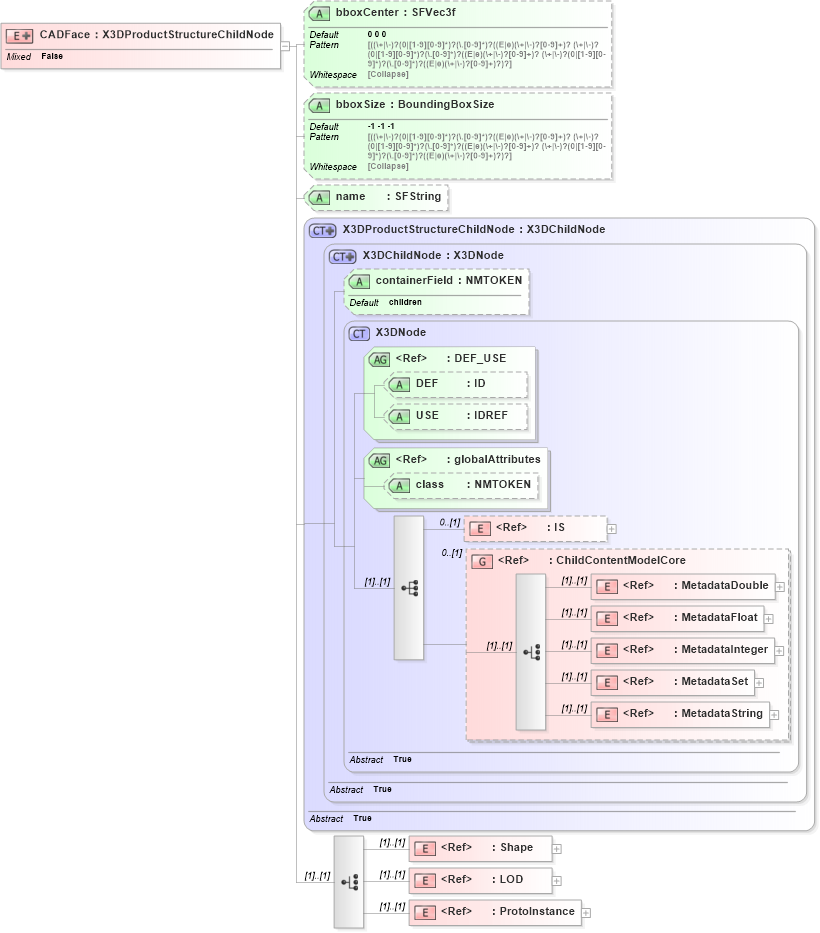Click the Shape element E icon
Screen dimensions: 820x933
point(425,849)
